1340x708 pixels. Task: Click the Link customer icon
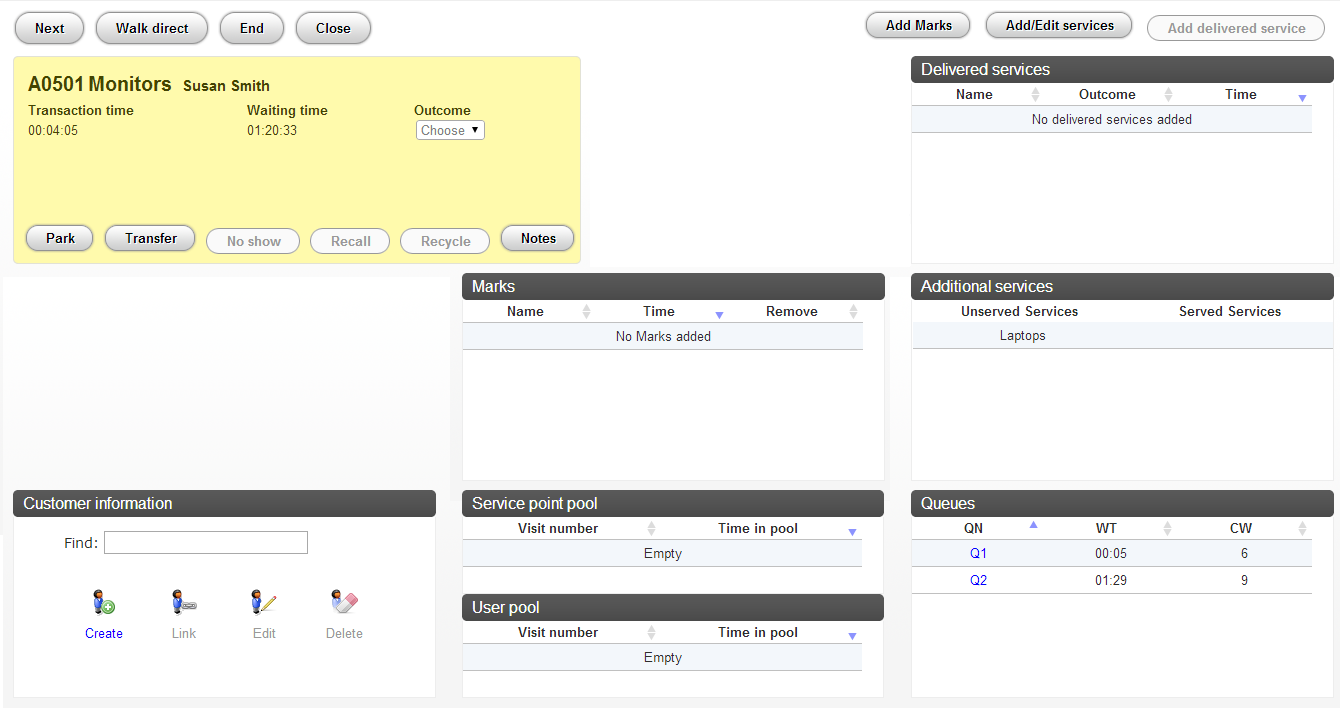[184, 603]
